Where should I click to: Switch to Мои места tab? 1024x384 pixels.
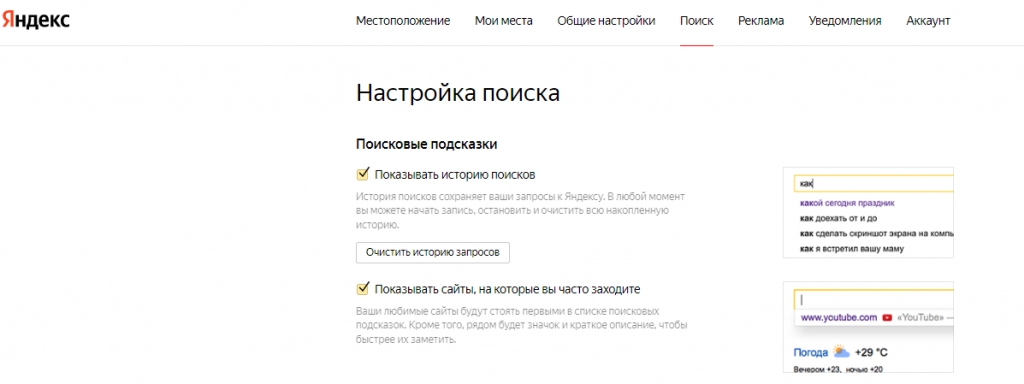click(x=504, y=21)
